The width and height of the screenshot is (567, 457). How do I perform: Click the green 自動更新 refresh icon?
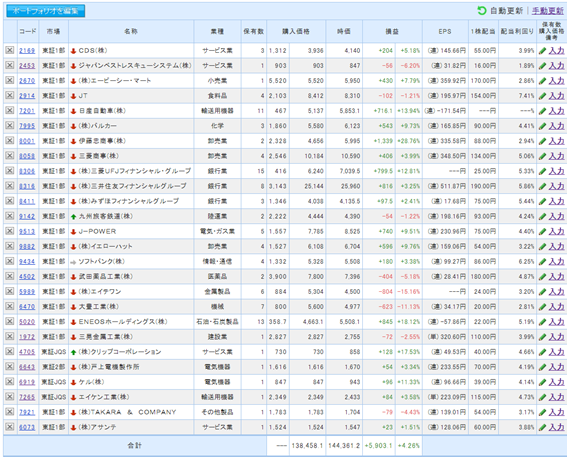(x=482, y=11)
